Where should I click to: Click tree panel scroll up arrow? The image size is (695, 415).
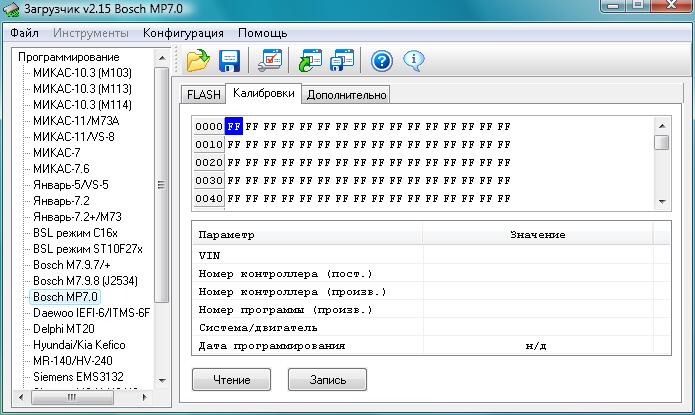coord(162,58)
